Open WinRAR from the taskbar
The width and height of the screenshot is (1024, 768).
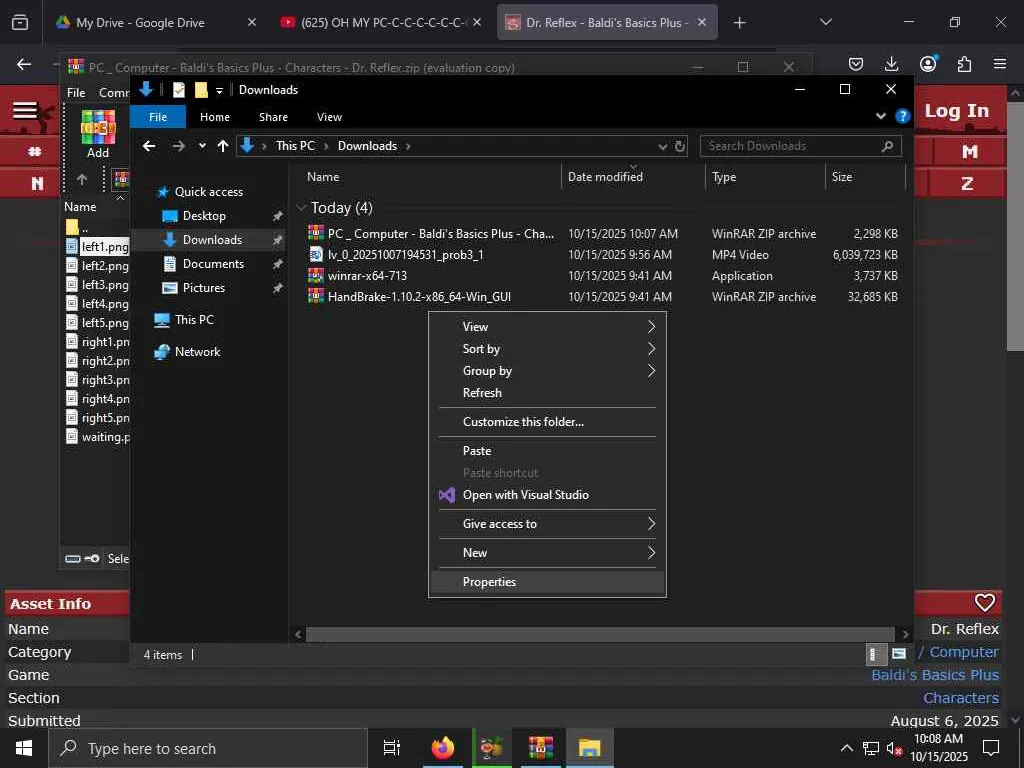pyautogui.click(x=541, y=748)
